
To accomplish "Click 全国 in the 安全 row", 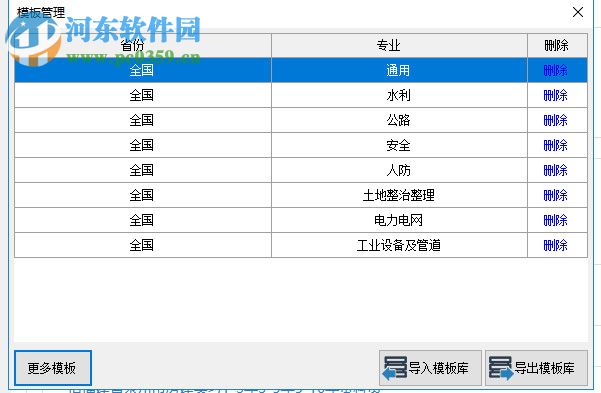I will [141, 145].
